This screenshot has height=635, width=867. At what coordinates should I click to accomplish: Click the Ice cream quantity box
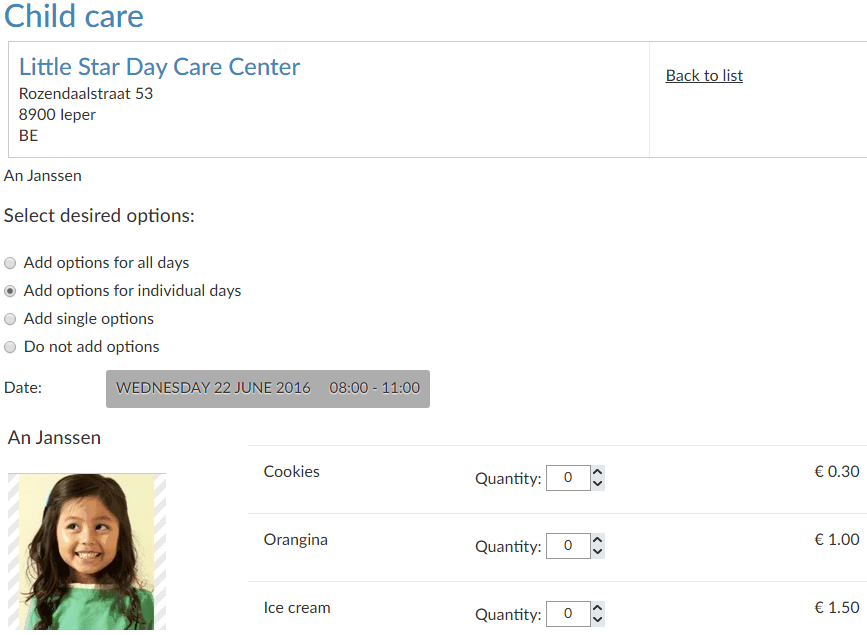[567, 614]
